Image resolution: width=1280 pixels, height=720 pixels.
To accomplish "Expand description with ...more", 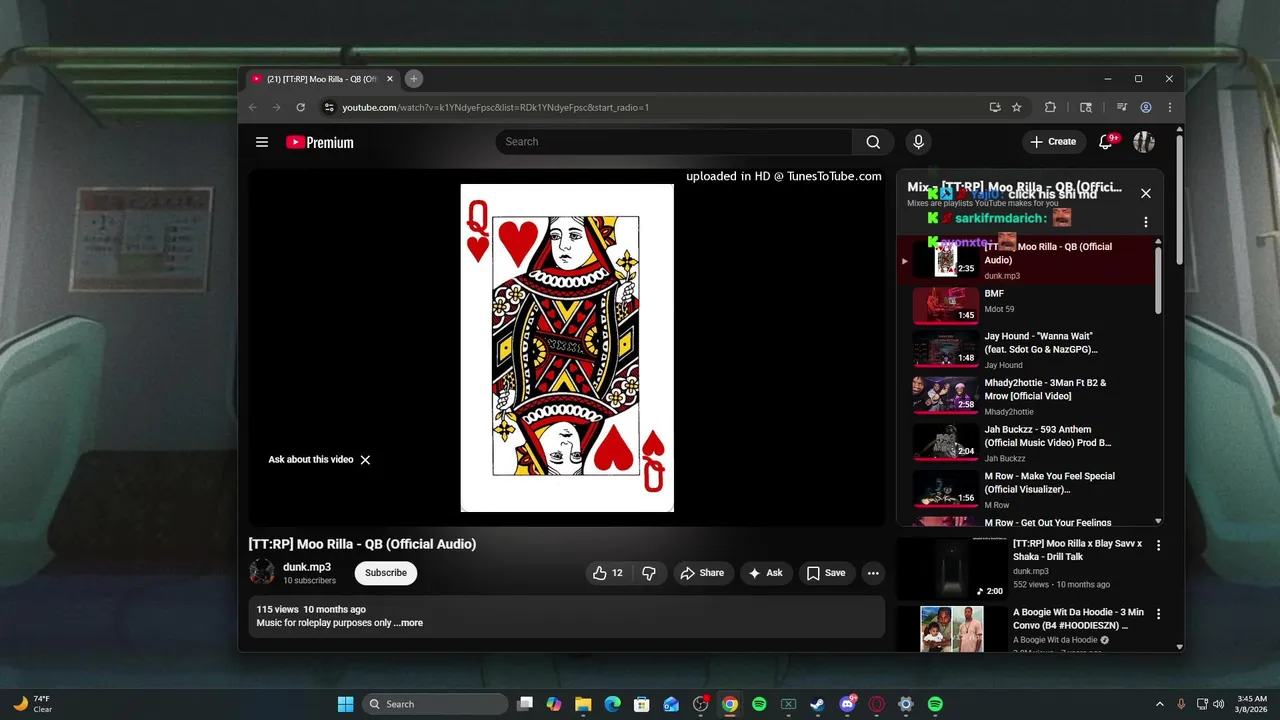I will [408, 623].
